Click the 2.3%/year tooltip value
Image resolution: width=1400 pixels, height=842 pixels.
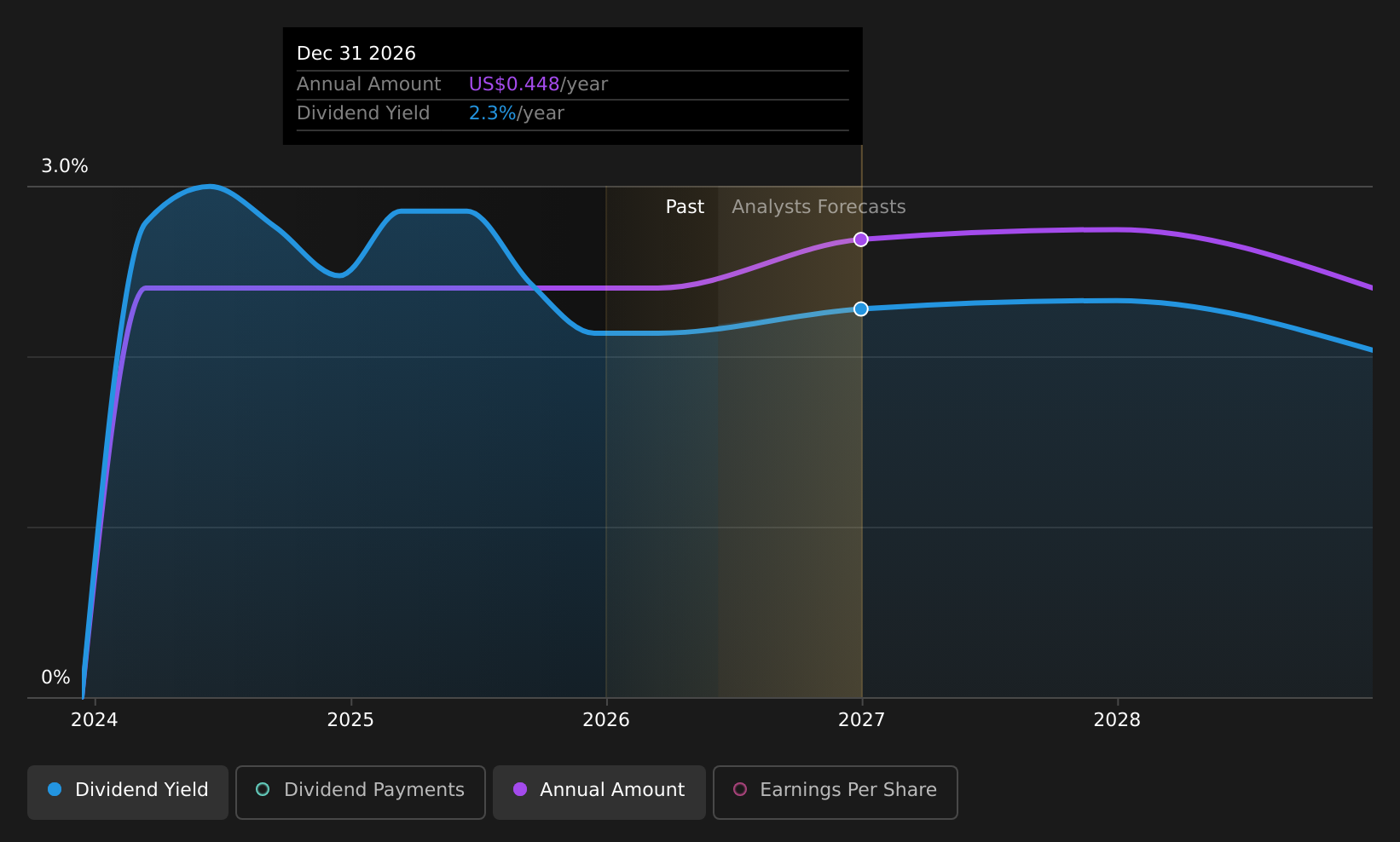517,113
